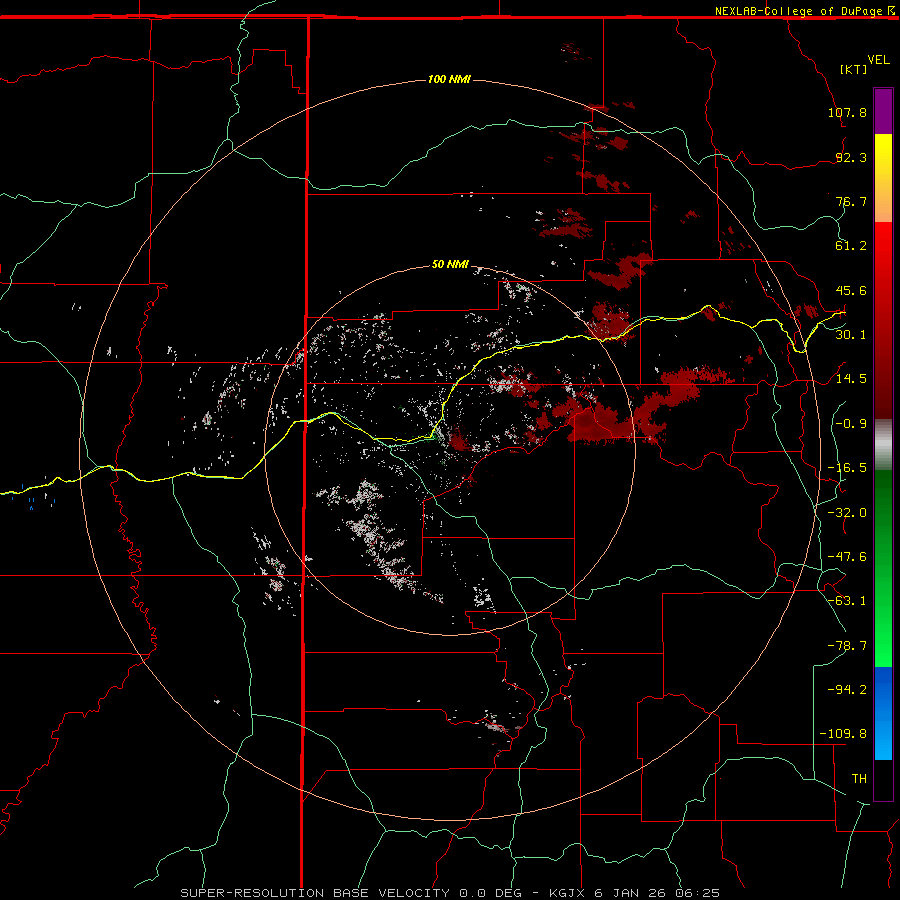The width and height of the screenshot is (900, 900).
Task: Click the gray near-zero color bar segment
Action: 883,442
